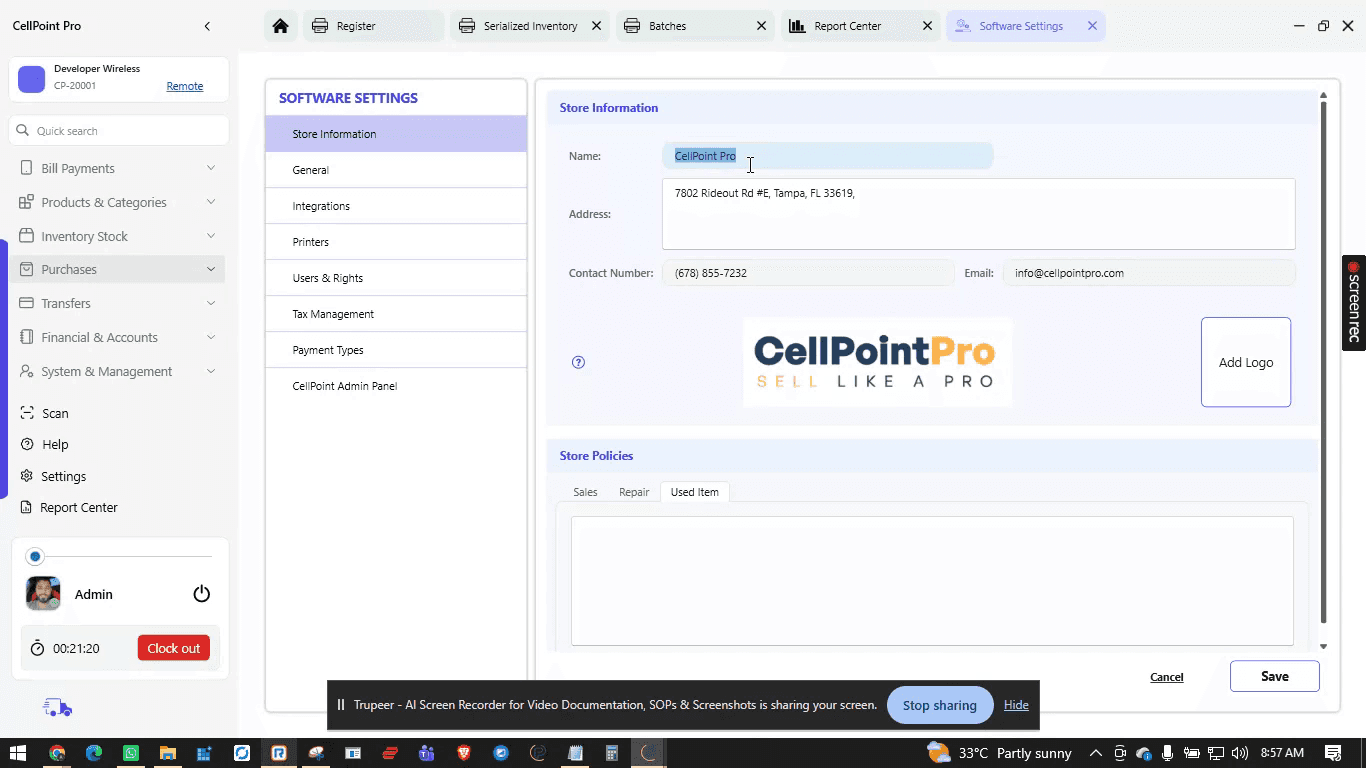Viewport: 1366px width, 768px height.
Task: Select the Used Item policy tab
Action: coord(695,492)
